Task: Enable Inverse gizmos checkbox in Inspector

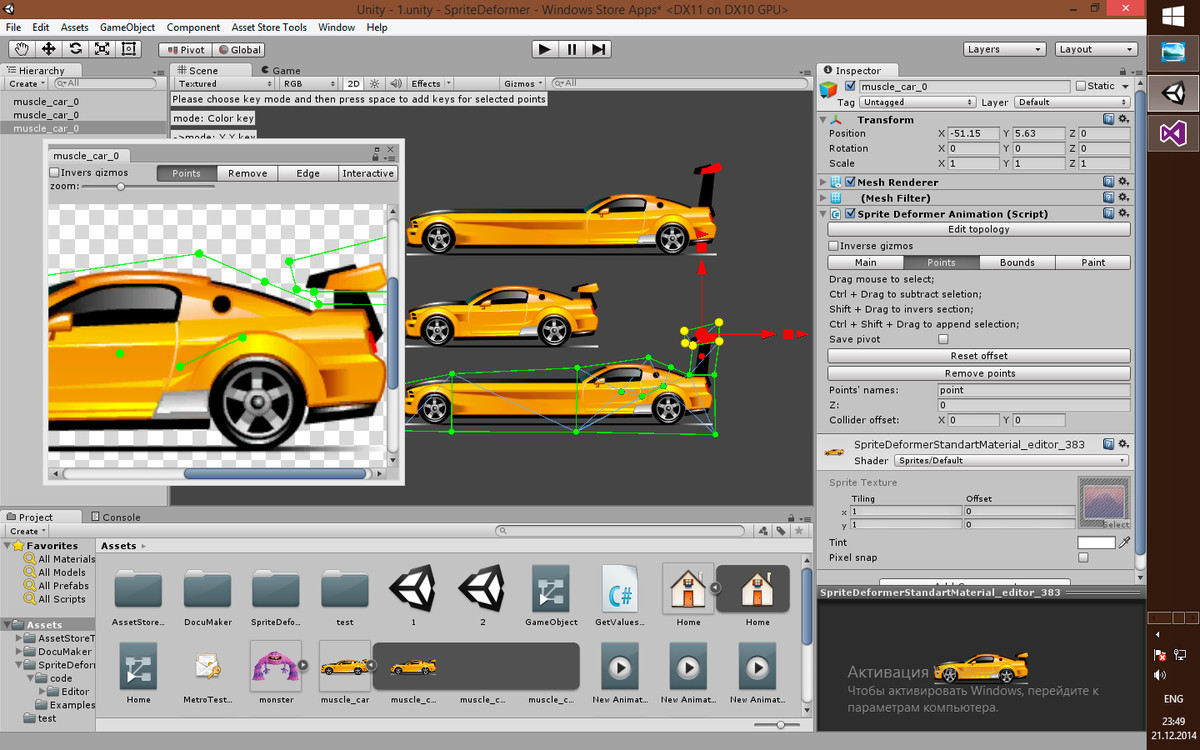Action: [x=834, y=246]
